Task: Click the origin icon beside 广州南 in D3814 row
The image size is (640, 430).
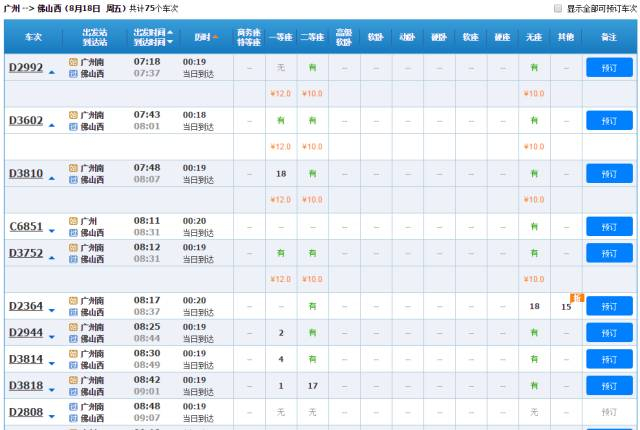Action: (x=73, y=354)
